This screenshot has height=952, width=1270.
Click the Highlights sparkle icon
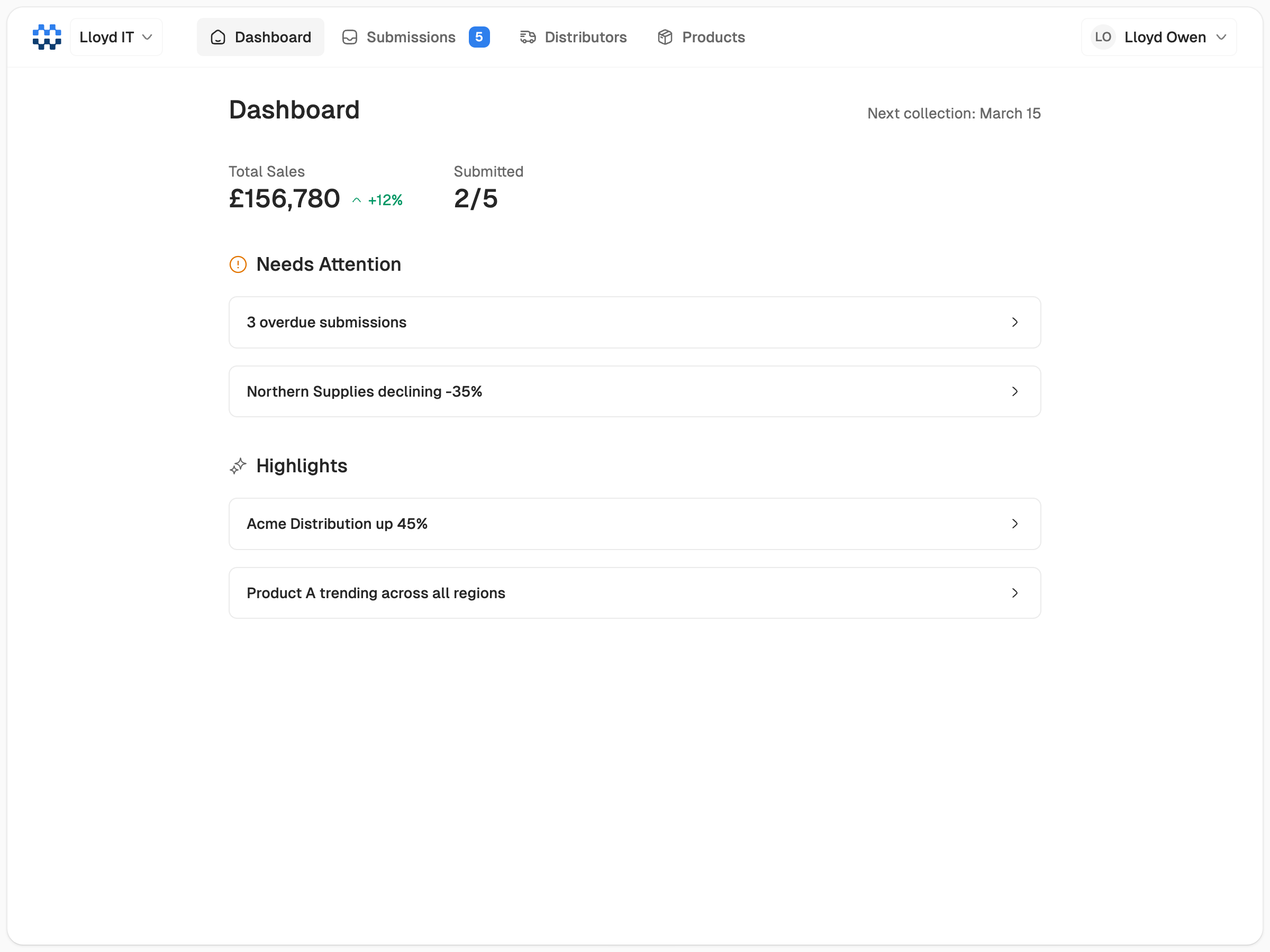tap(238, 466)
